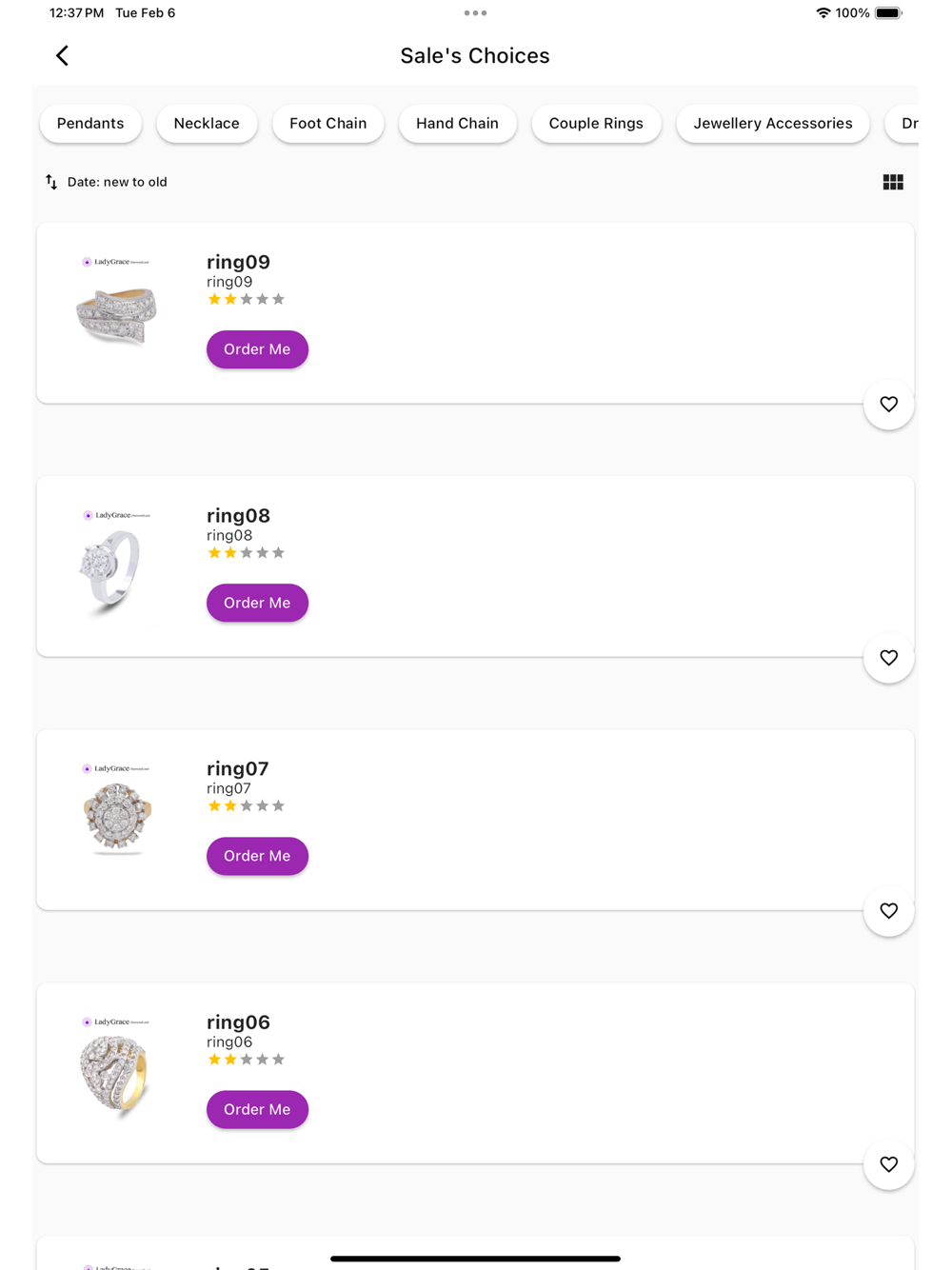
Task: Open Couple Rings category
Action: (596, 124)
